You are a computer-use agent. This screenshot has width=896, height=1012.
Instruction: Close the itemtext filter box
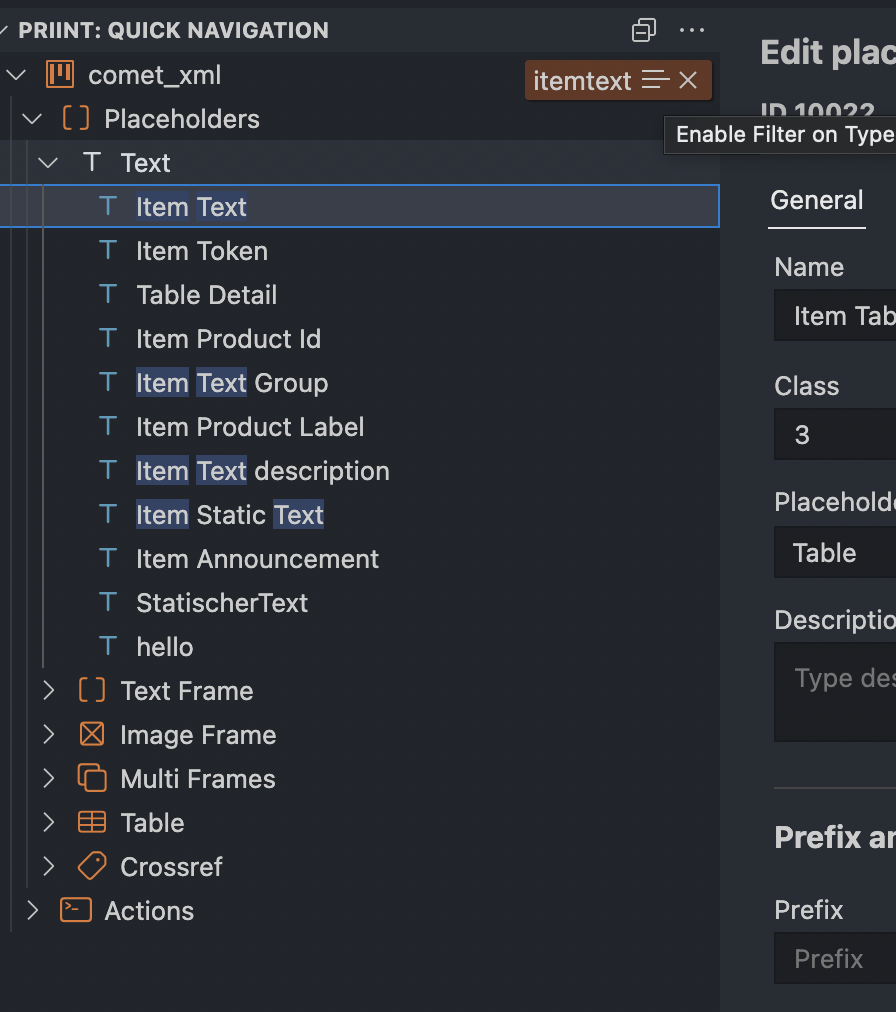pos(688,80)
